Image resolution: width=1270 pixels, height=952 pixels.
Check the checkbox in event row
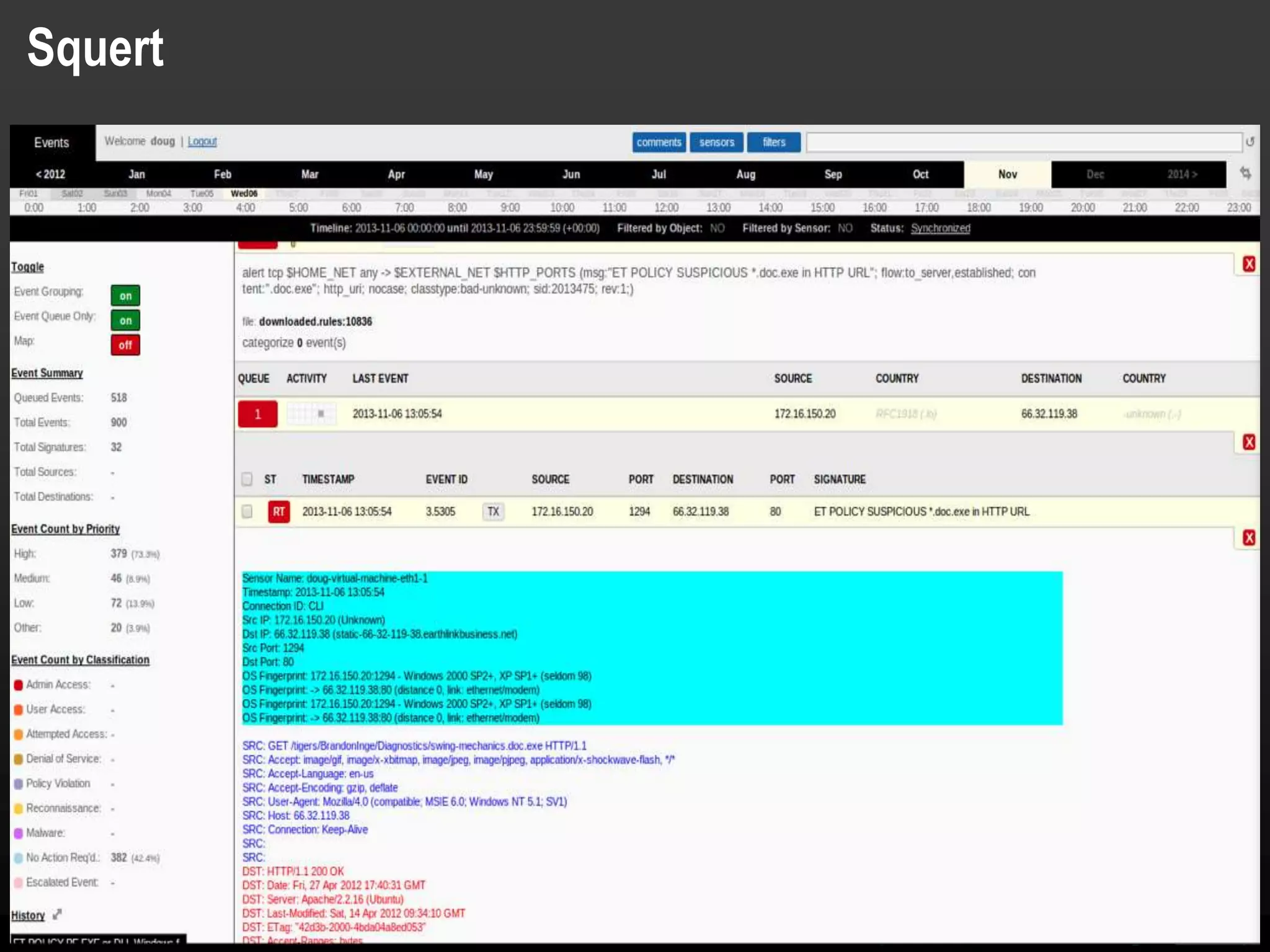point(247,512)
